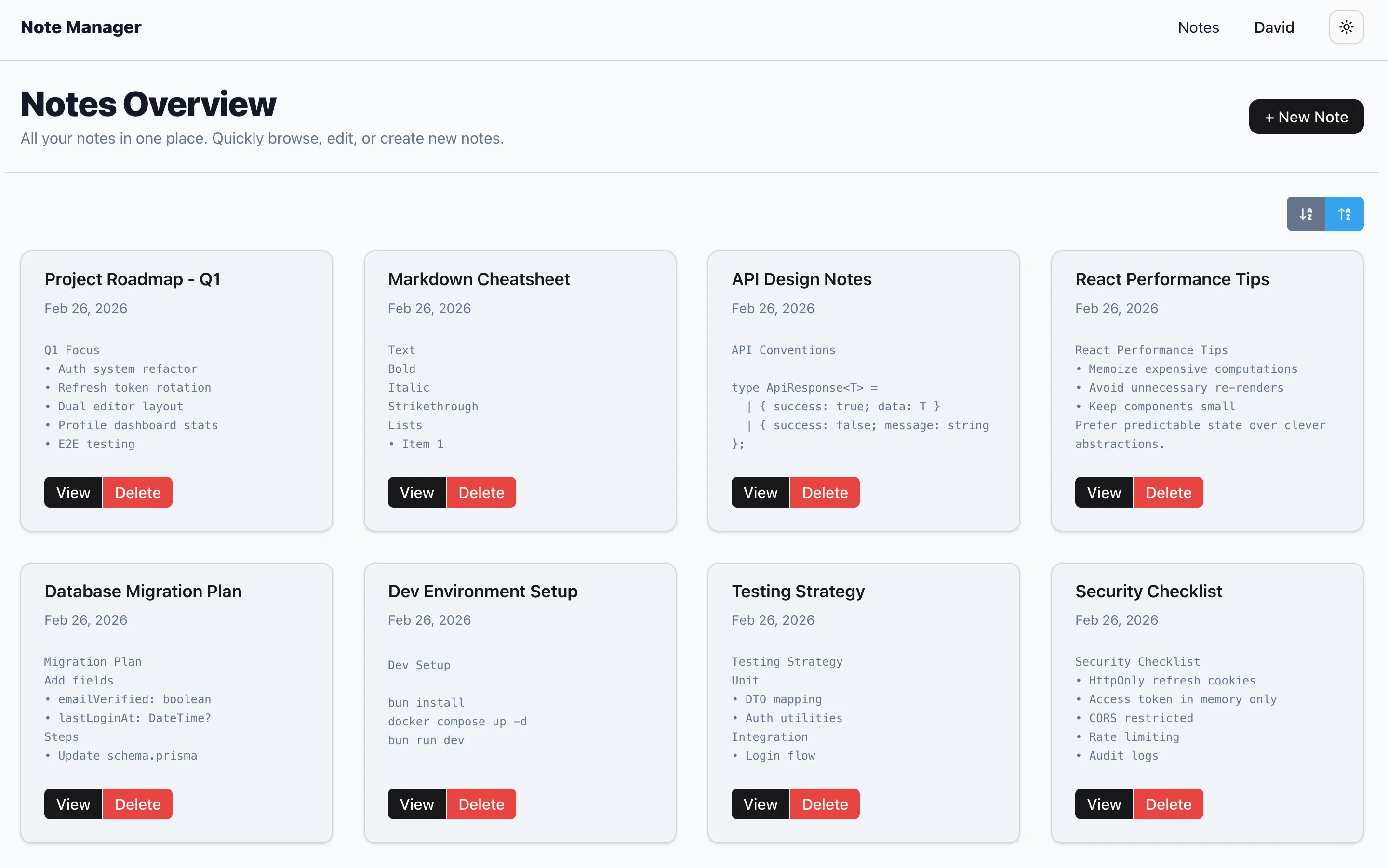The height and width of the screenshot is (868, 1388).
Task: Delete the Testing Strategy note
Action: pos(825,804)
